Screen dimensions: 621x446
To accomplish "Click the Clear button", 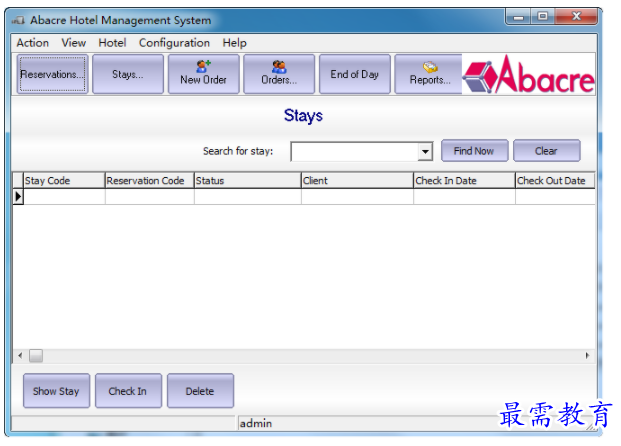I will pos(547,151).
